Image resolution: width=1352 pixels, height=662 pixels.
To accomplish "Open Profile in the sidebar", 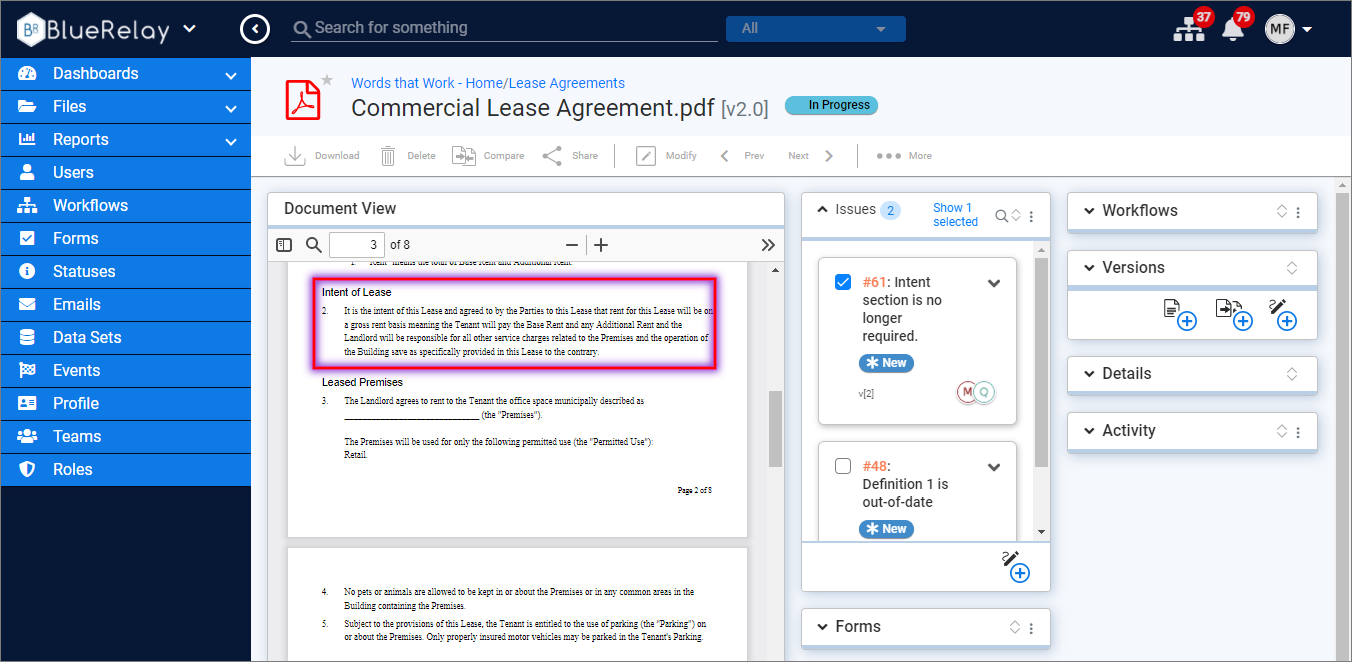I will tap(125, 404).
